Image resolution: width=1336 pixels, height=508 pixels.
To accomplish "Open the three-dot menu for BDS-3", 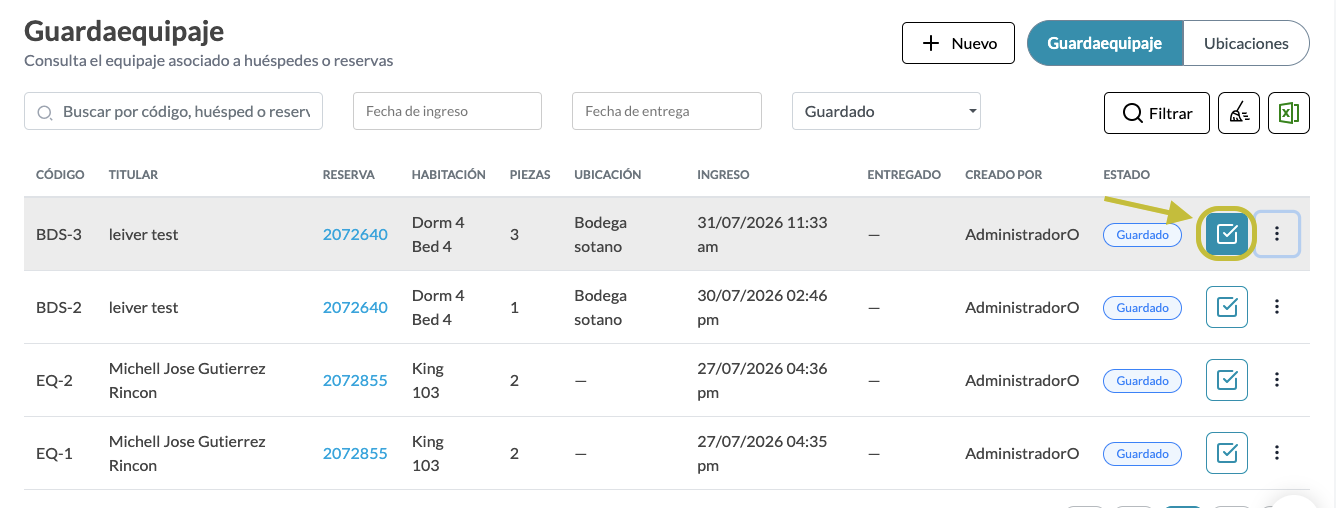I will click(1277, 234).
